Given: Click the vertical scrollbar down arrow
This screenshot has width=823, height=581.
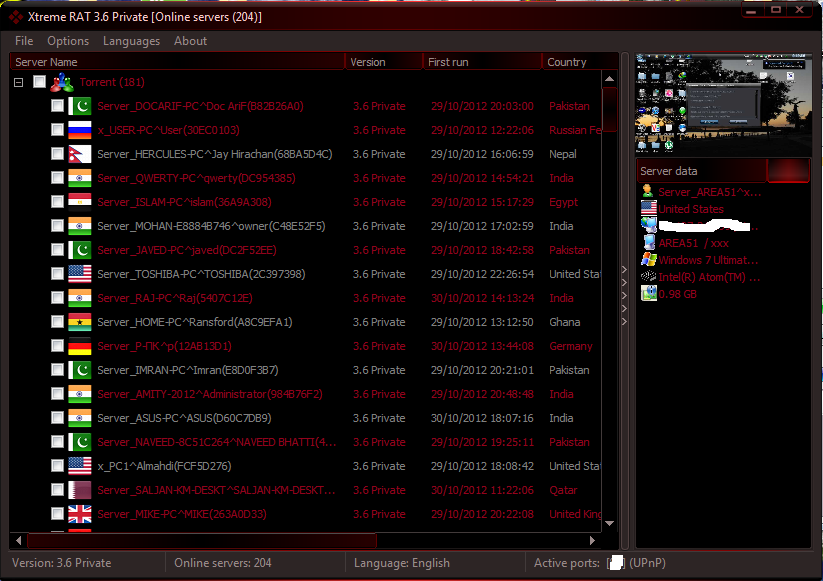Looking at the screenshot, I should 609,523.
